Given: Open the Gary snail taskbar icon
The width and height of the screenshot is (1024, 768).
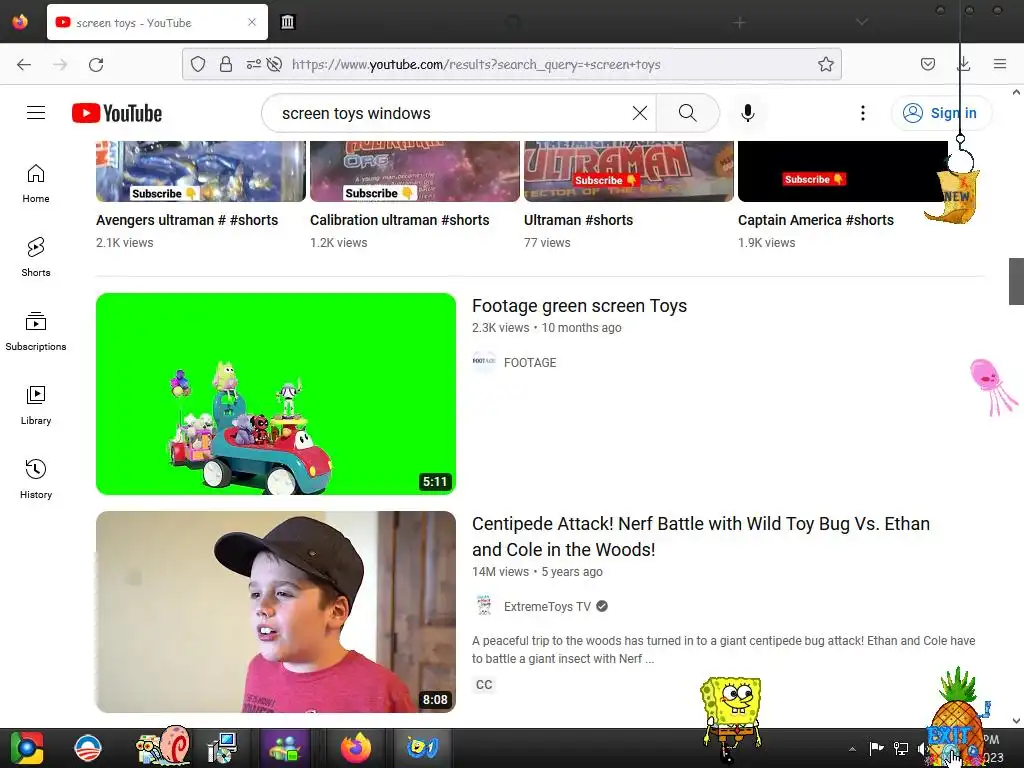Looking at the screenshot, I should click(x=162, y=746).
